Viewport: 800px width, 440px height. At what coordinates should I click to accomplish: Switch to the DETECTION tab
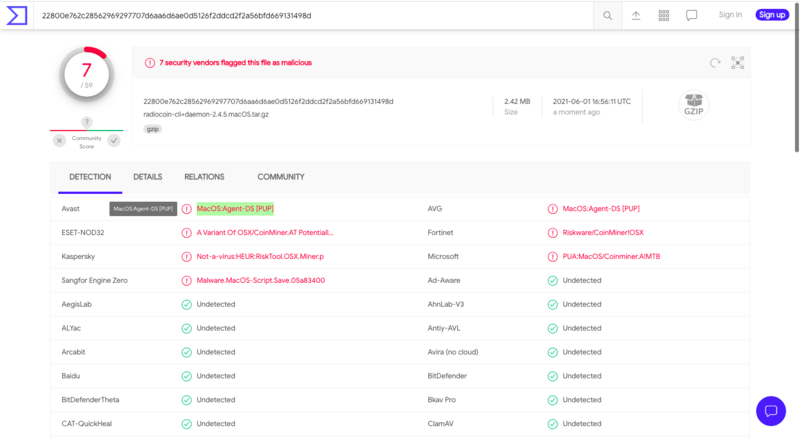tap(90, 177)
